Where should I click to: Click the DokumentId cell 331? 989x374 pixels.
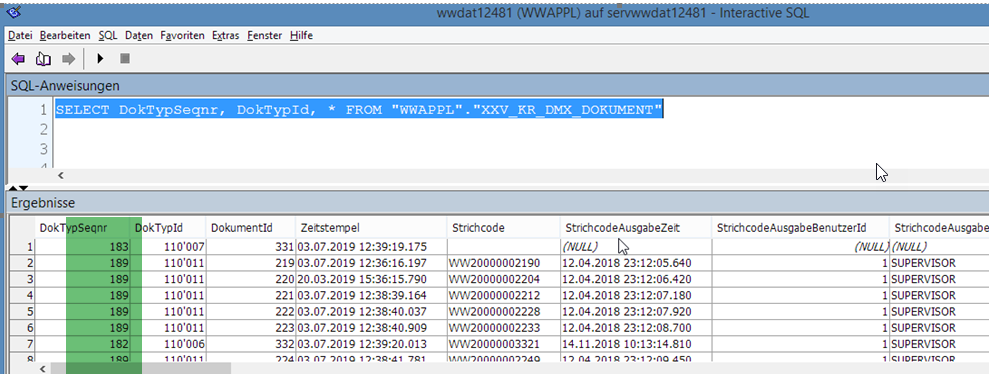click(x=251, y=247)
